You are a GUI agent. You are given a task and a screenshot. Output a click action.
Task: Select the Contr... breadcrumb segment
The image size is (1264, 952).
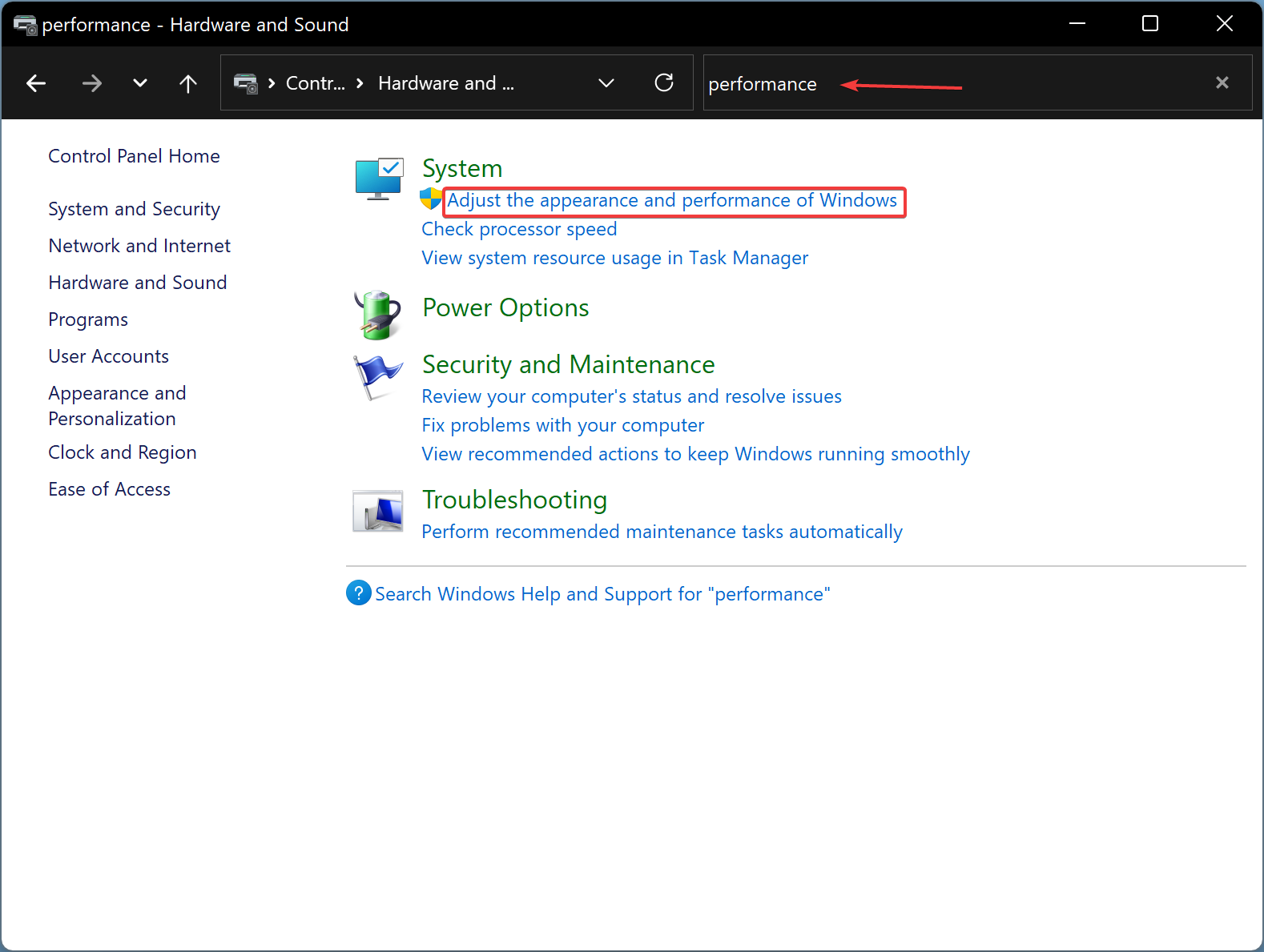[316, 83]
